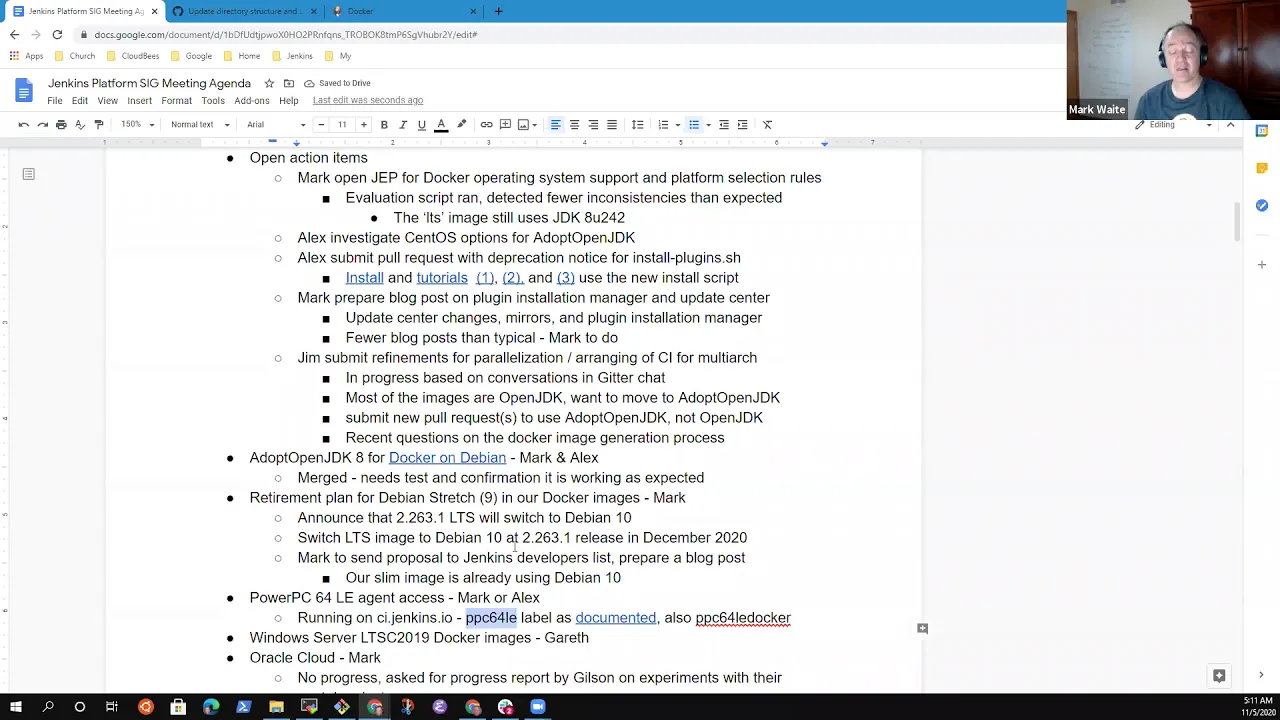1280x720 pixels.
Task: Open the Zoom app in taskbar
Action: (538, 707)
